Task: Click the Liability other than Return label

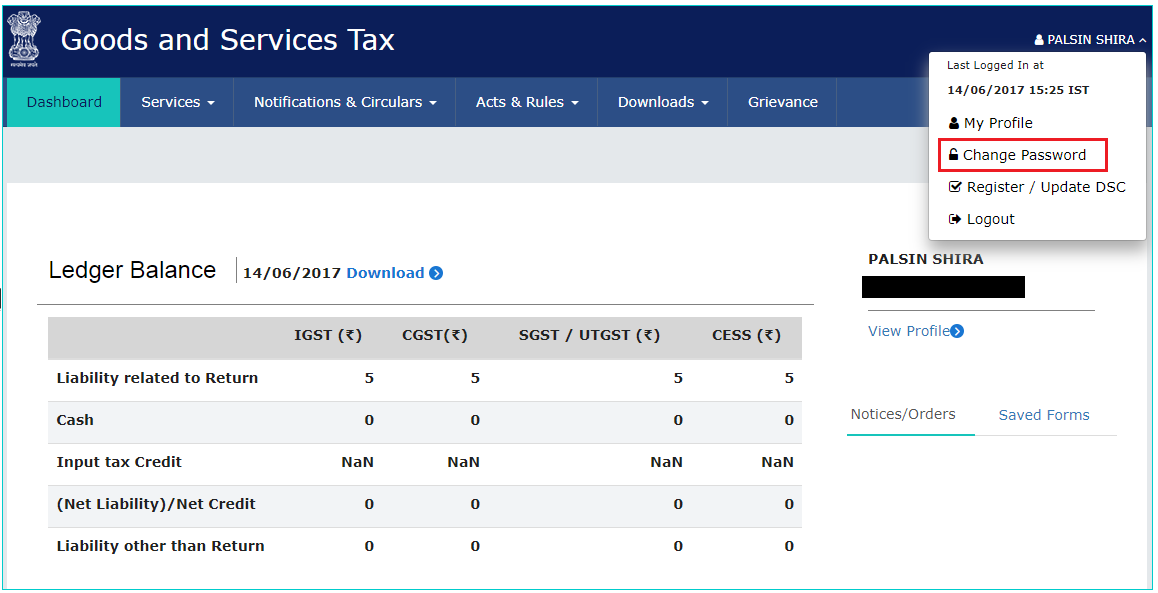Action: pyautogui.click(x=160, y=546)
